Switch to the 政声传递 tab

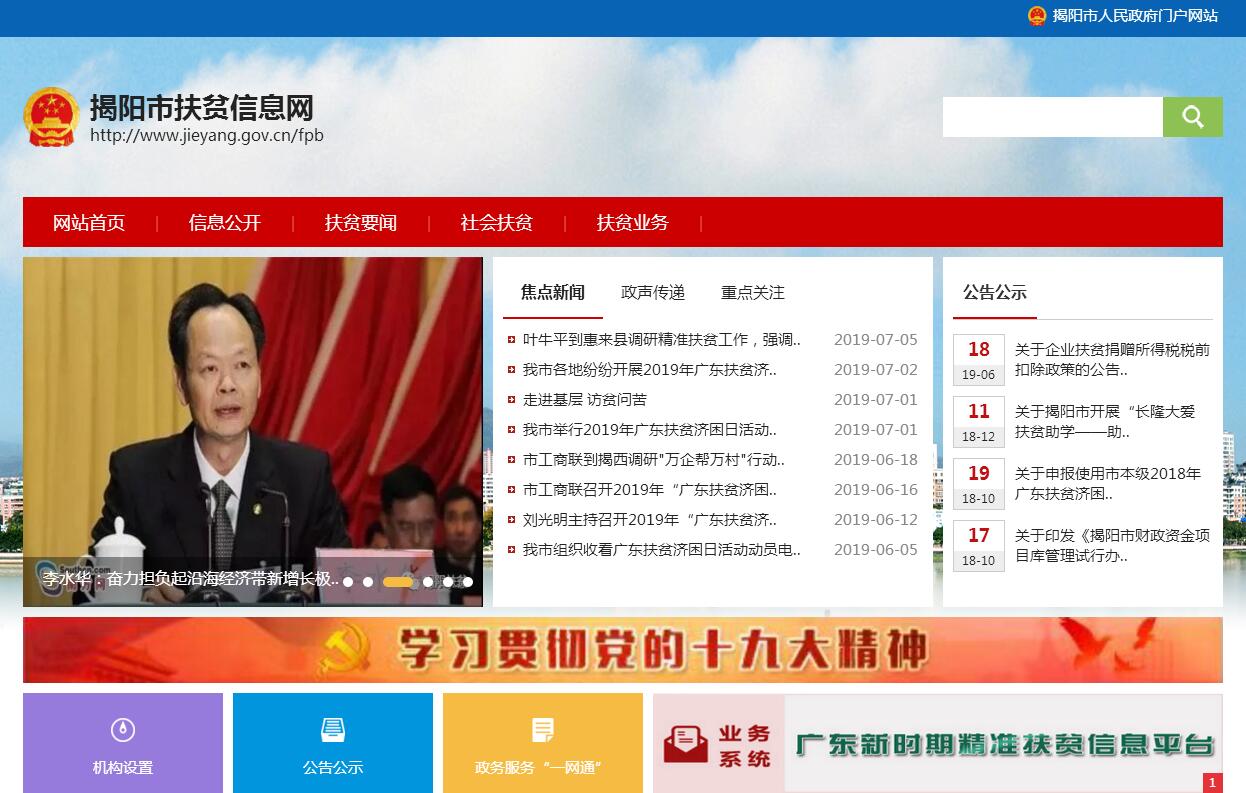tap(653, 293)
